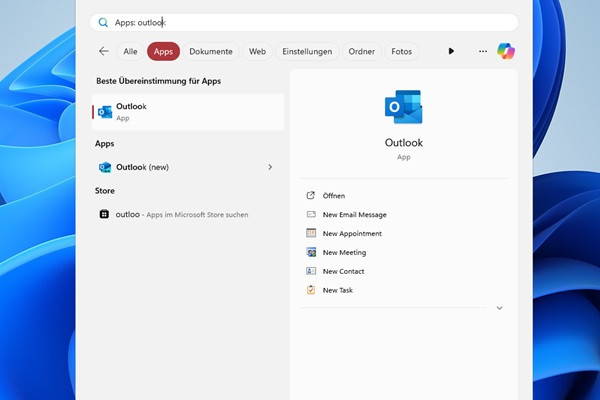This screenshot has height=400, width=600.
Task: Click the "Store" section heading
Action: [x=105, y=191]
